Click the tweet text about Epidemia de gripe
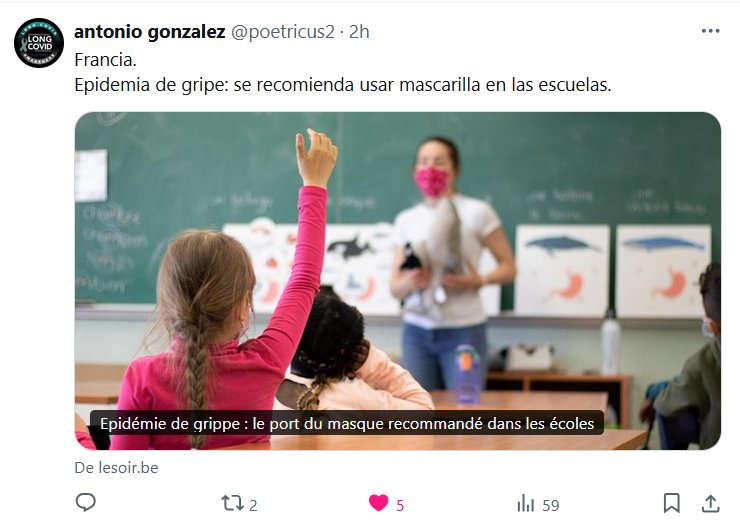This screenshot has height=530, width=740. pyautogui.click(x=343, y=85)
